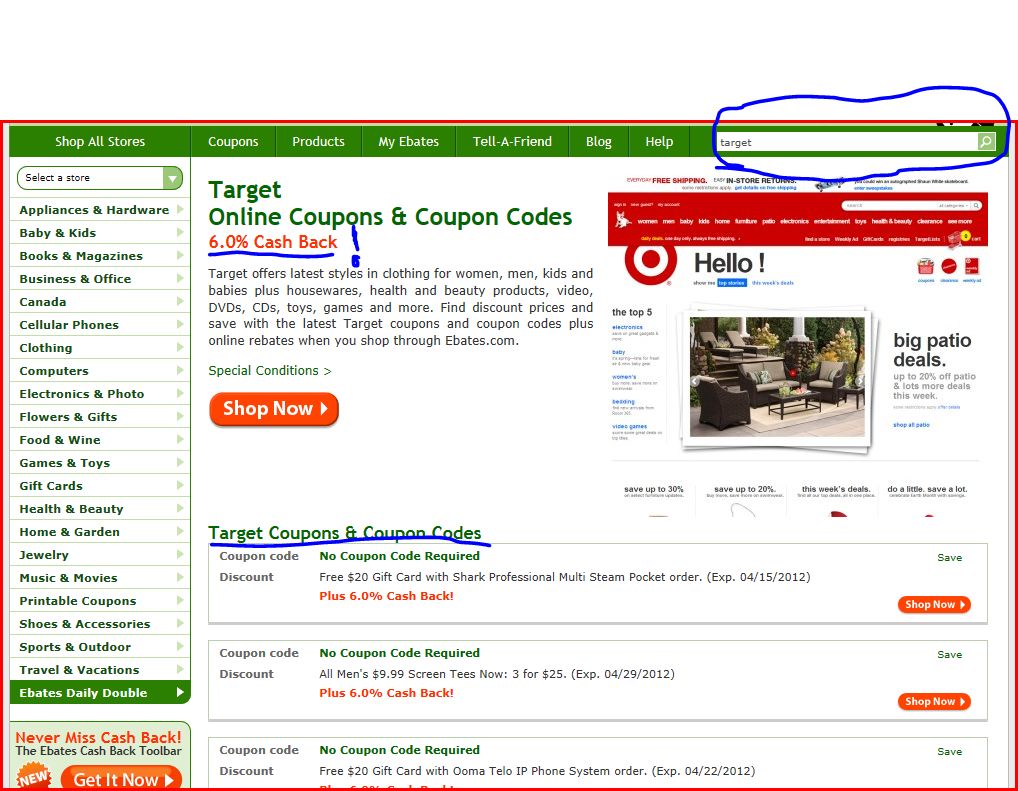
Task: Open the Electronics & Photo category
Action: pos(100,394)
